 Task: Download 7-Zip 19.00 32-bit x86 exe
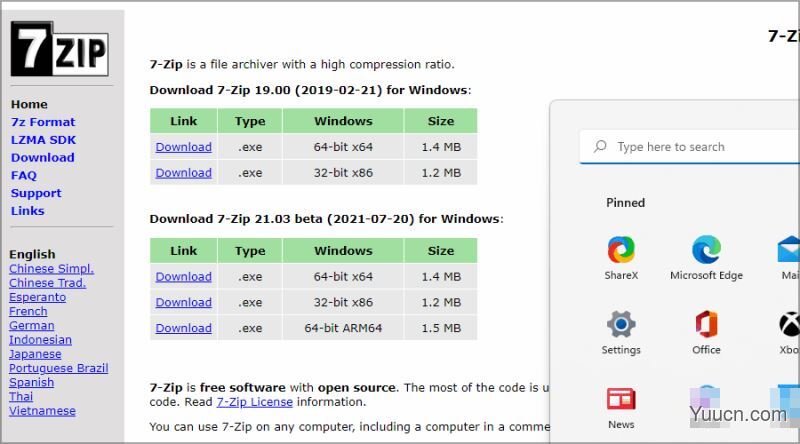click(x=184, y=173)
